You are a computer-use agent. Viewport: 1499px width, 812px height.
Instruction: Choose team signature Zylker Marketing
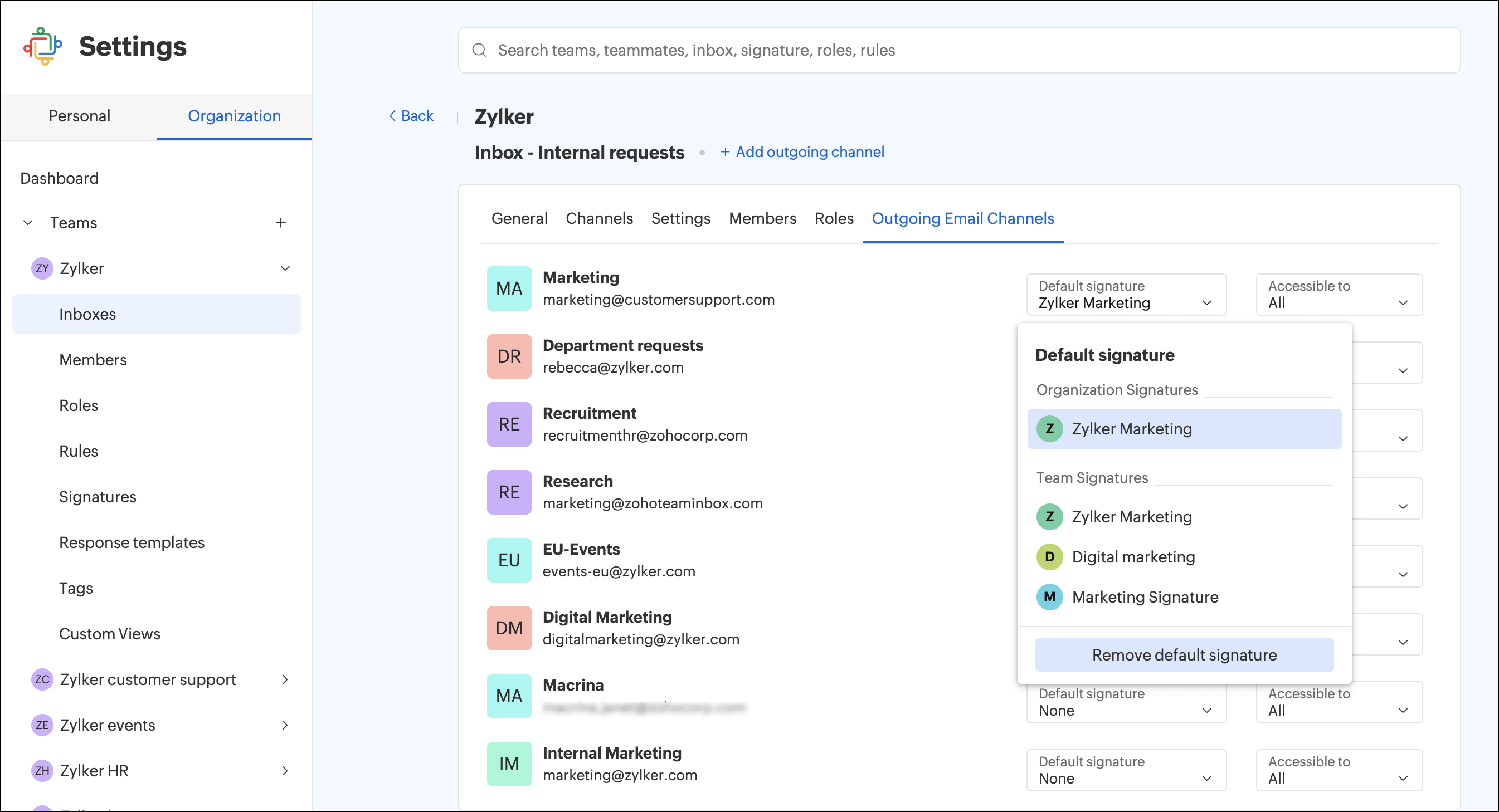[x=1184, y=516]
